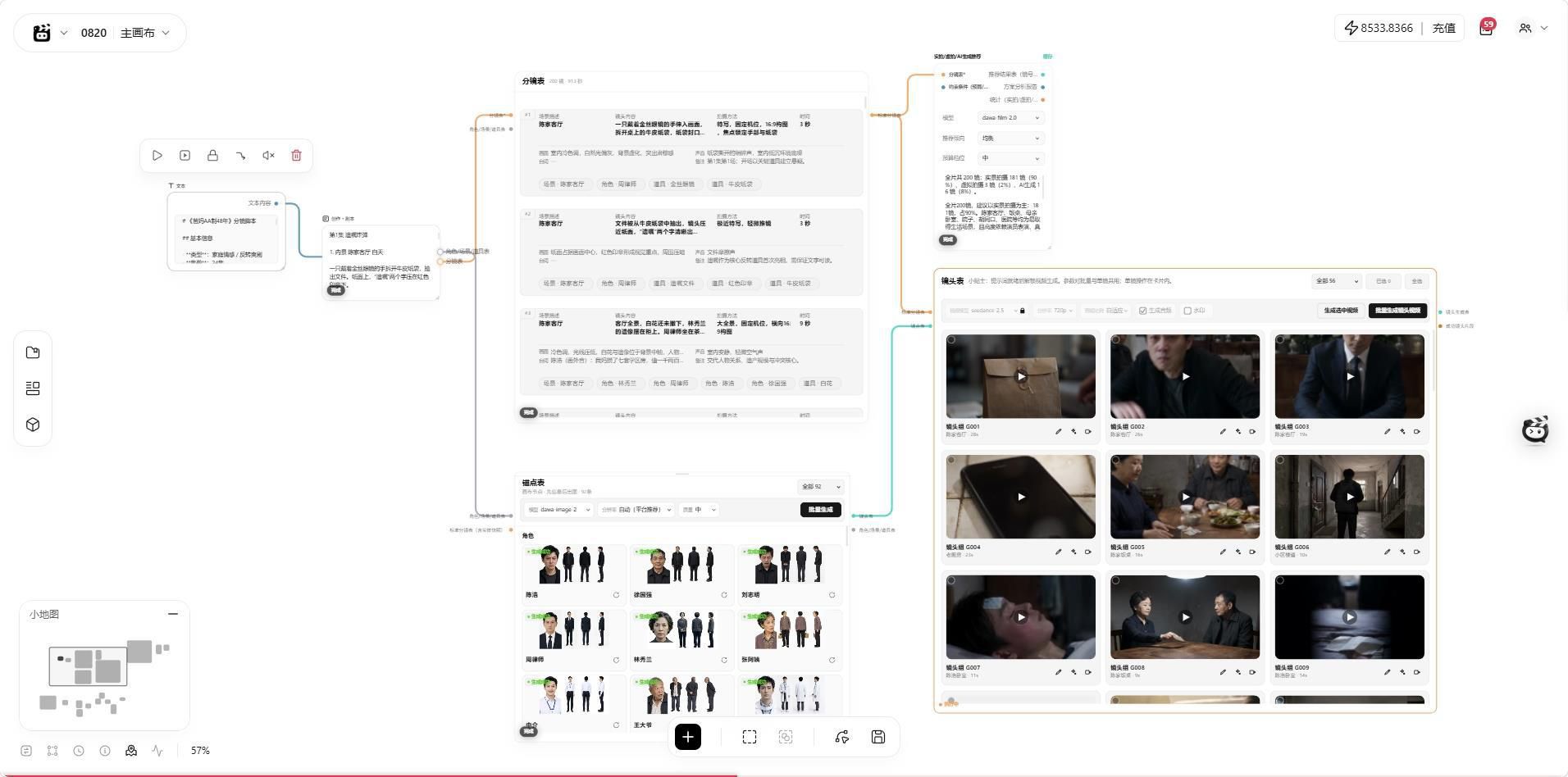Play the 镜头组 G007 video thumbnail

(x=1021, y=617)
